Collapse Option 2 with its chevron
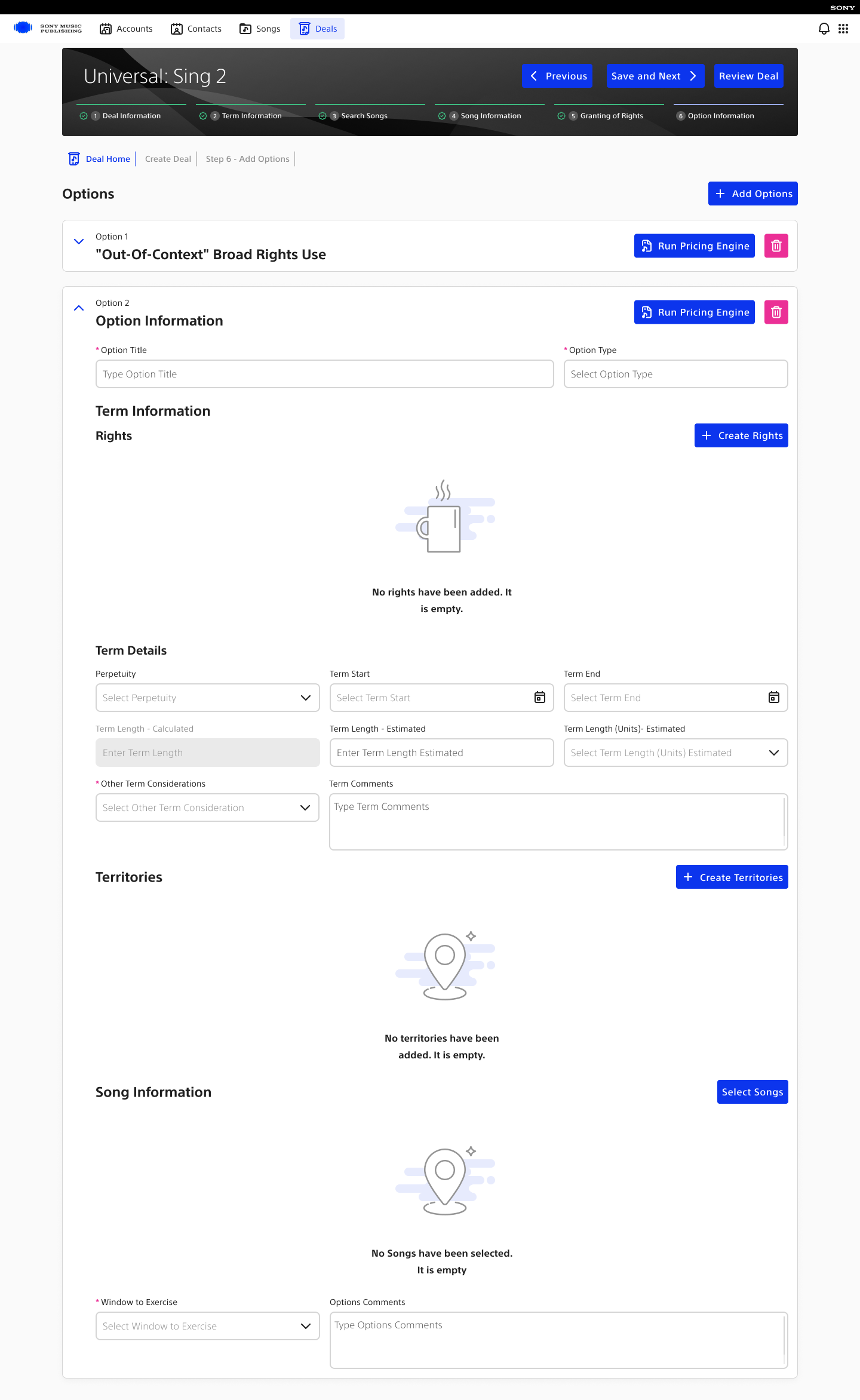The height and width of the screenshot is (1400, 860). (x=79, y=308)
